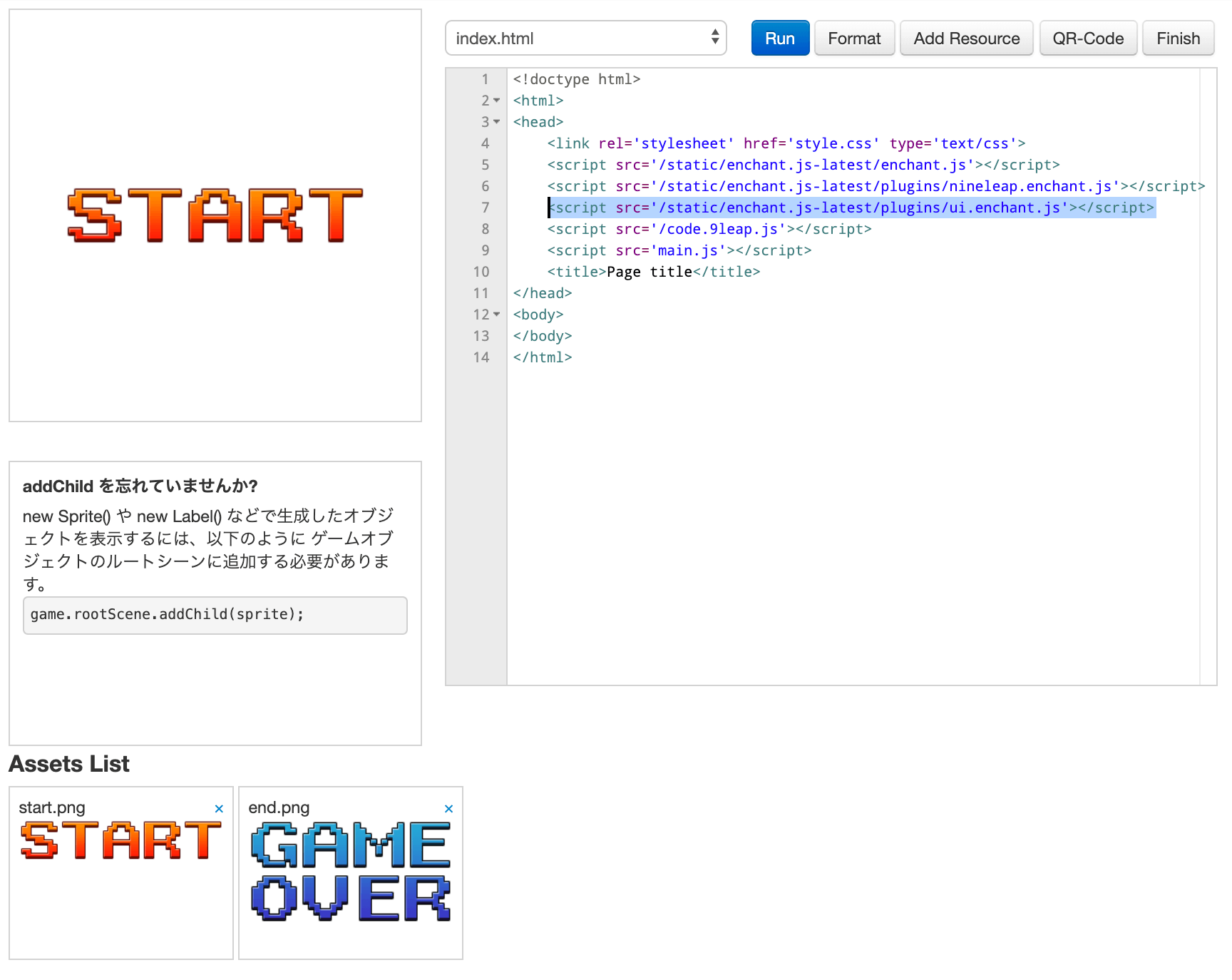
Task: Click the game.rootScene.addChild(sprite); code snippet
Action: [x=215, y=615]
